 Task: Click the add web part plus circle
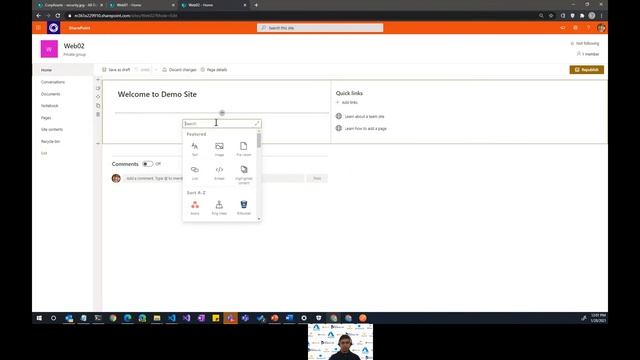[222, 113]
